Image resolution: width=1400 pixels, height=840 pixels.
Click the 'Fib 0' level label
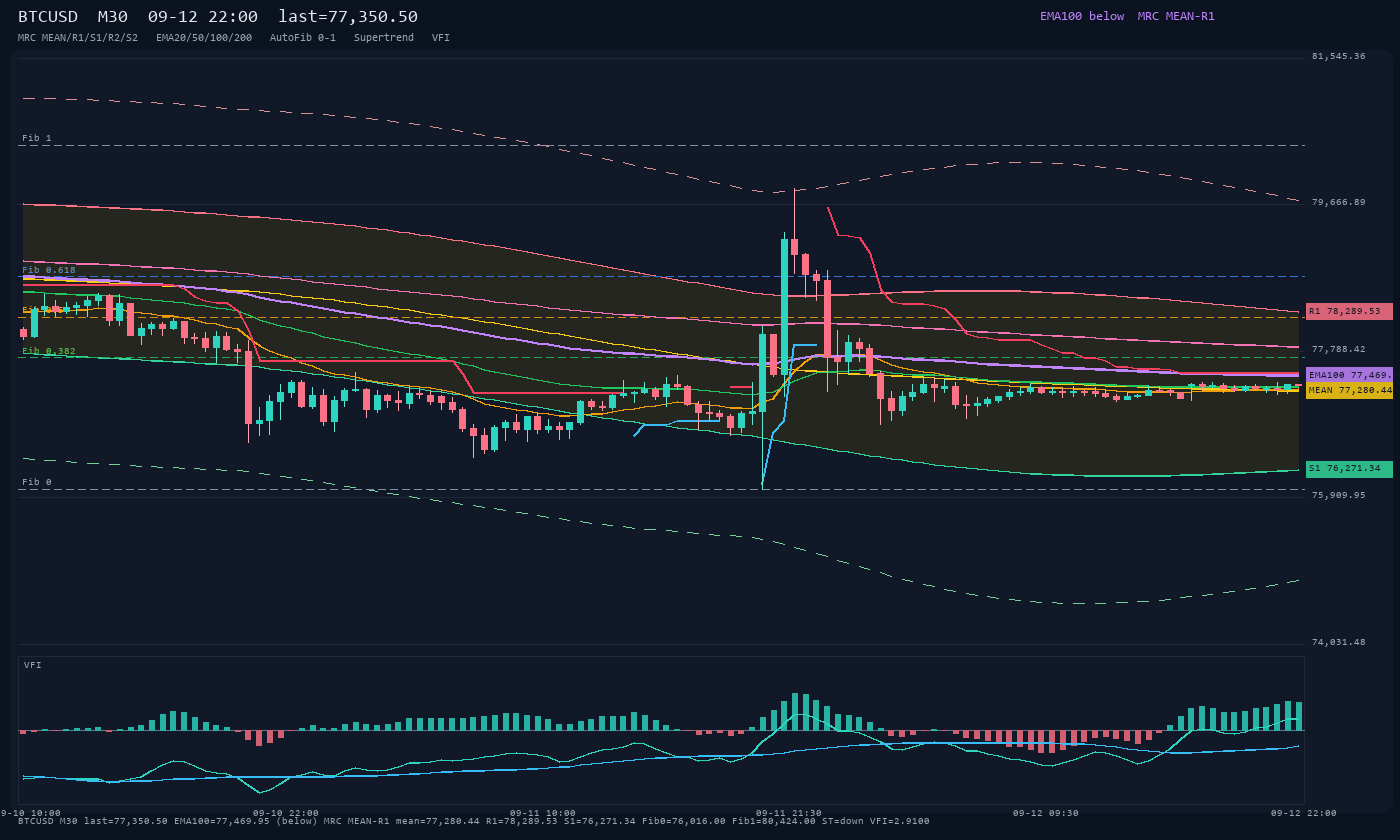[37, 482]
